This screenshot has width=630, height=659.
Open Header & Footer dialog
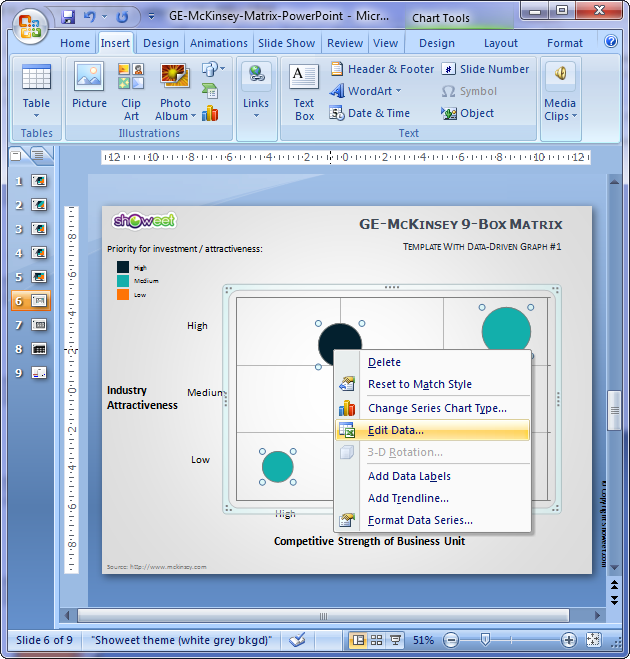coord(382,69)
